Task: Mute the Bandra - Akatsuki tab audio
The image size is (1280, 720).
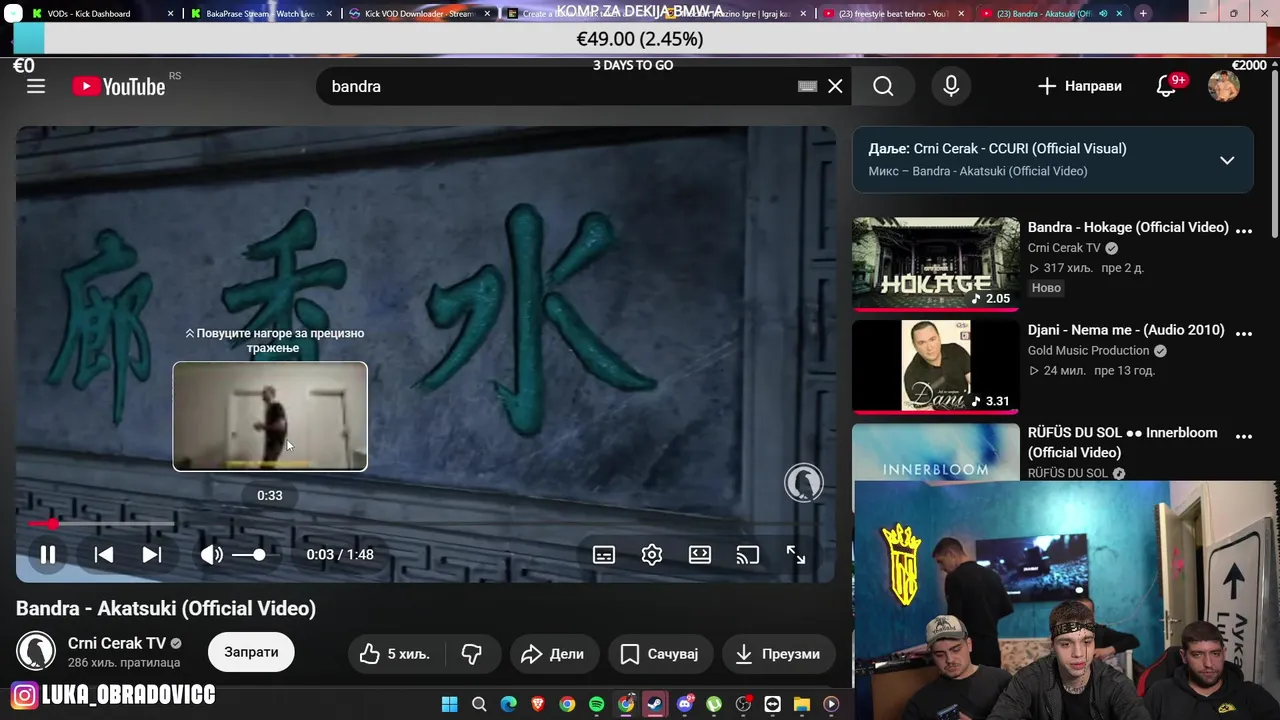Action: pos(1103,13)
